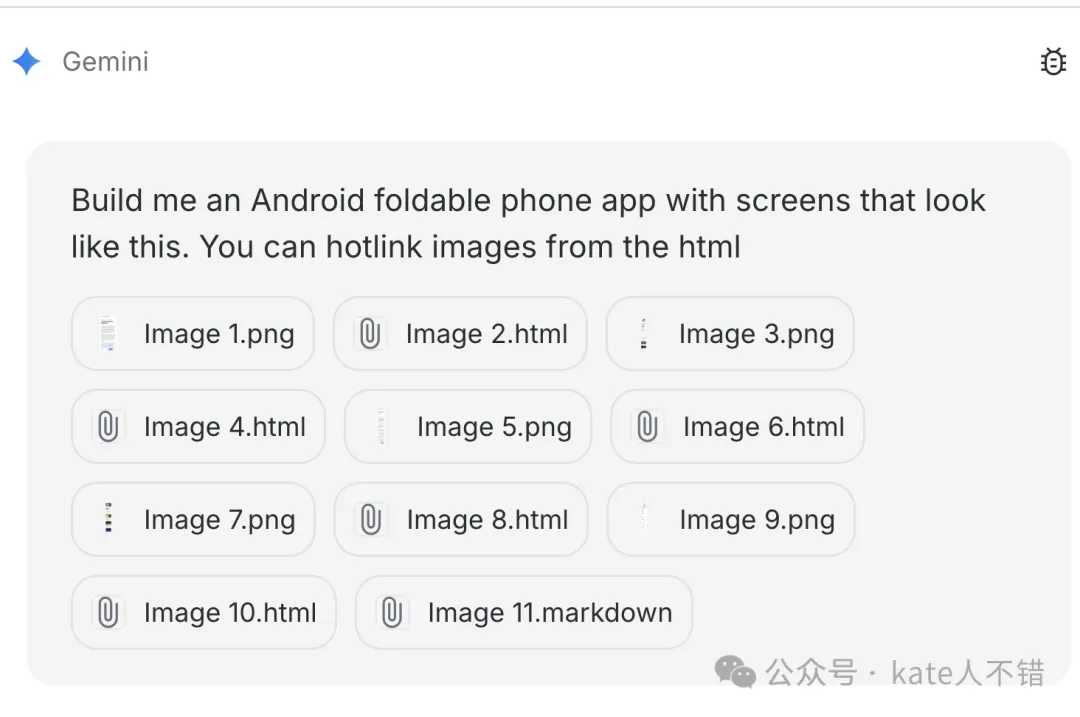Click the Gemini sparkle logo icon

pyautogui.click(x=27, y=62)
